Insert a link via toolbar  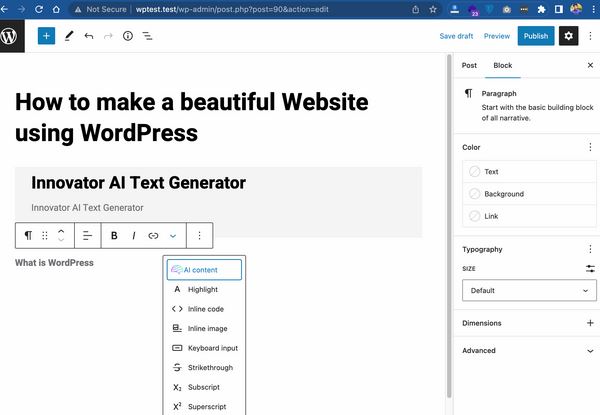153,236
